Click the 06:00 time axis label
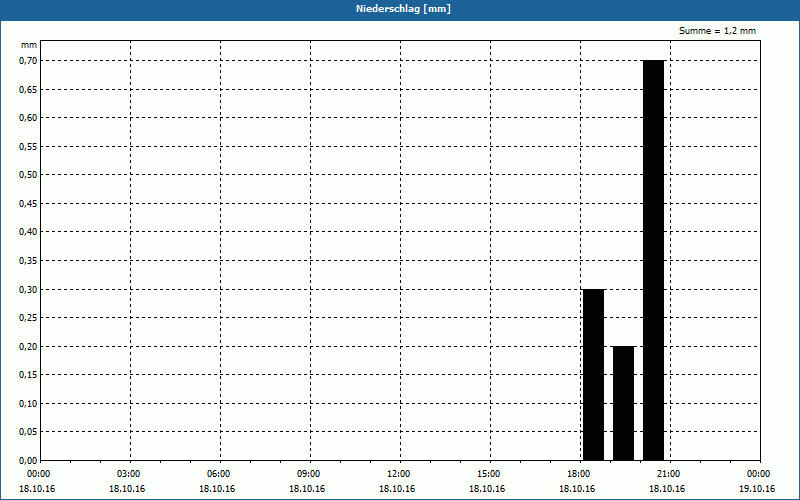Screen dimensions: 800x500 pyautogui.click(x=219, y=474)
